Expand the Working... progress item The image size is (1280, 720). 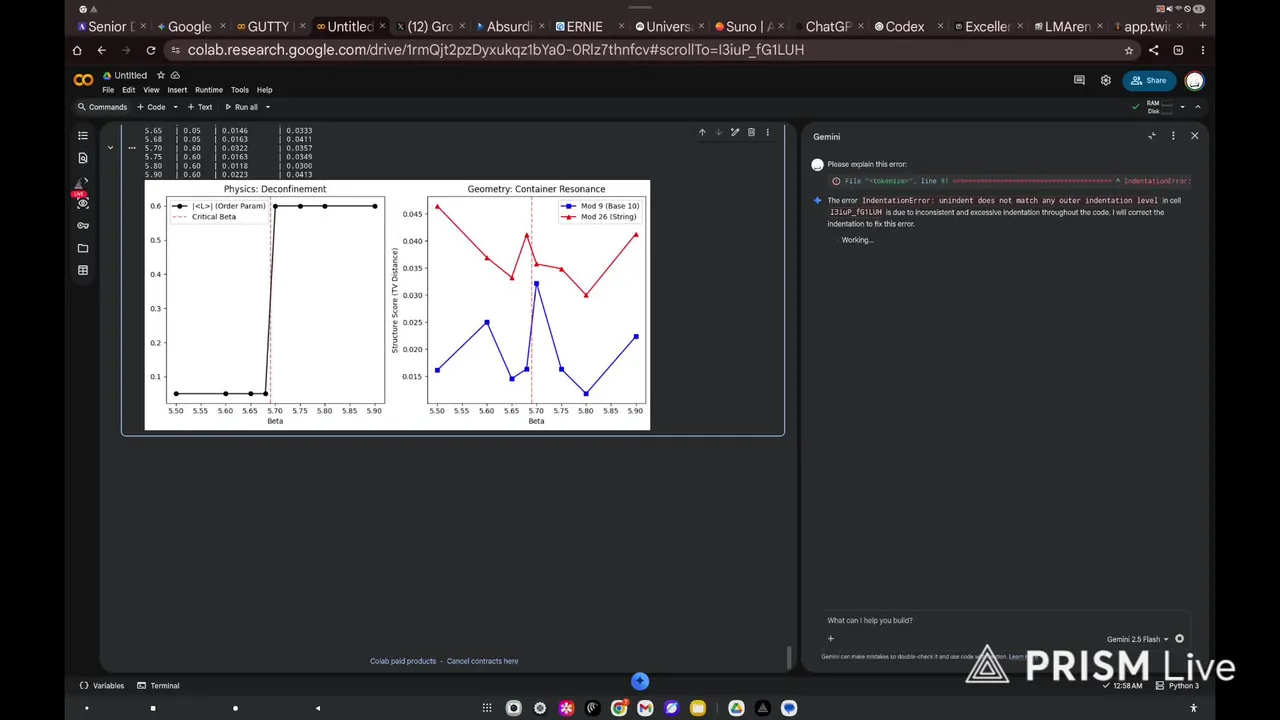857,240
